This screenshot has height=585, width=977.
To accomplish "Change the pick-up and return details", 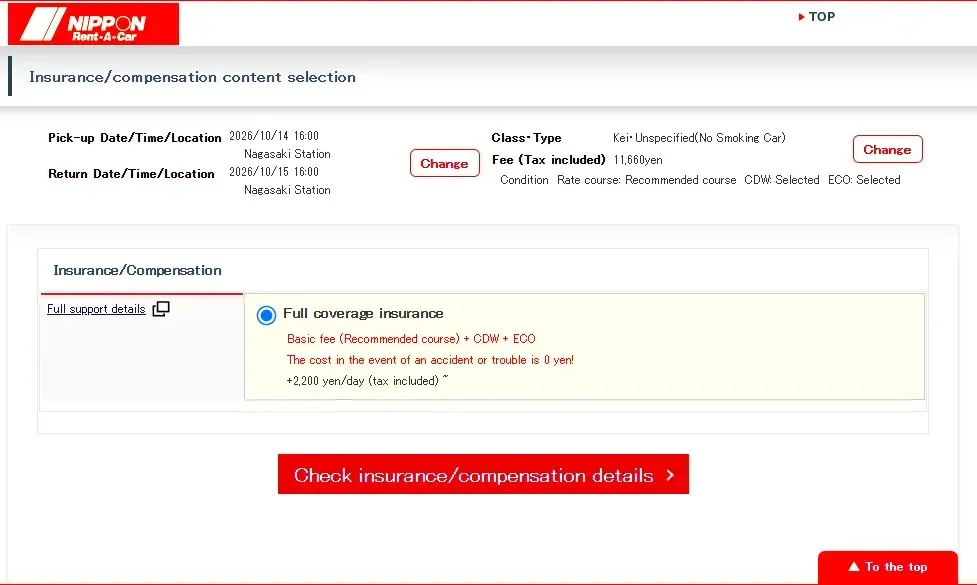I will (445, 163).
